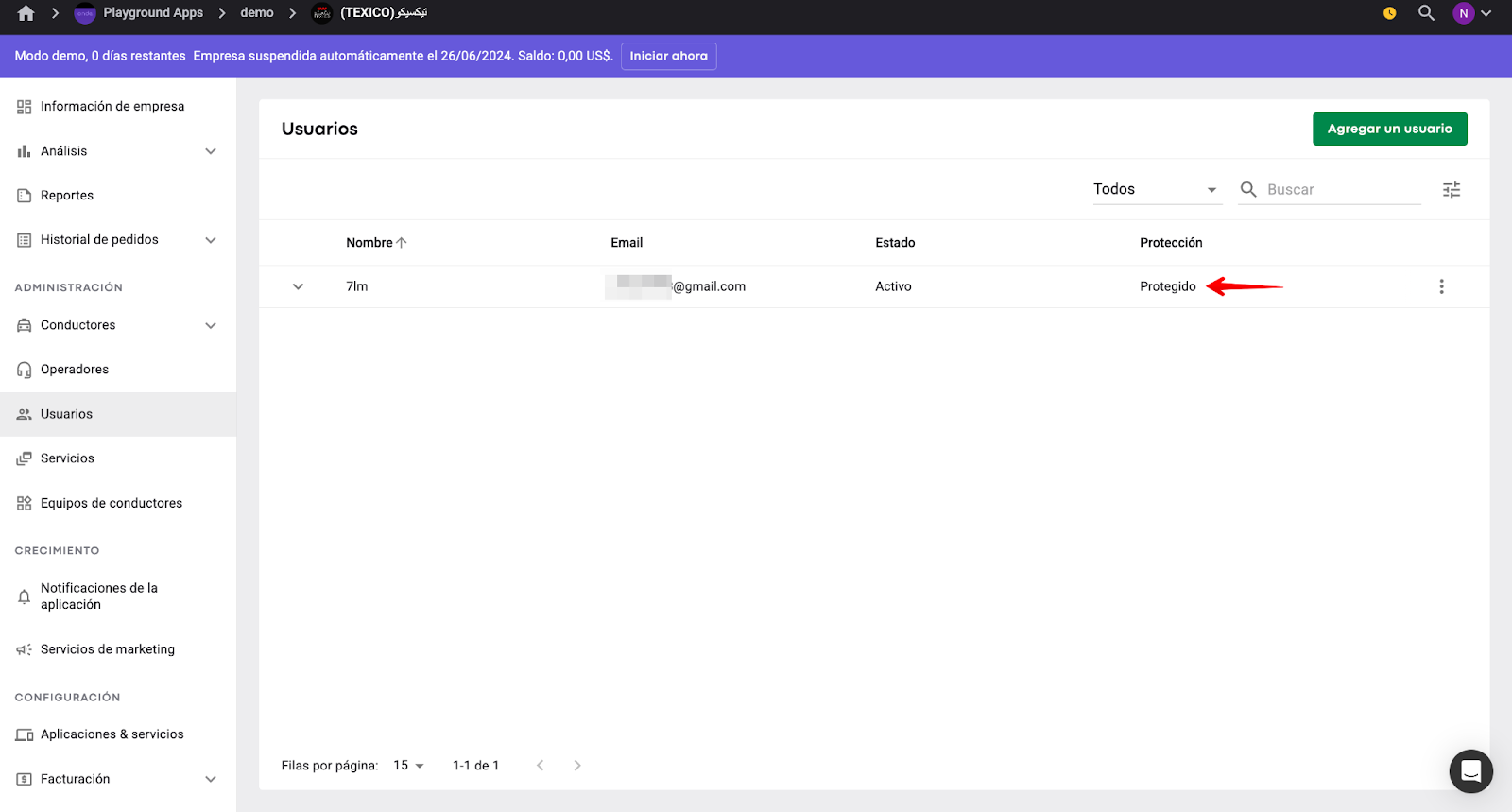Sort by Estado column header
Screen dimensions: 1512x812
click(895, 243)
